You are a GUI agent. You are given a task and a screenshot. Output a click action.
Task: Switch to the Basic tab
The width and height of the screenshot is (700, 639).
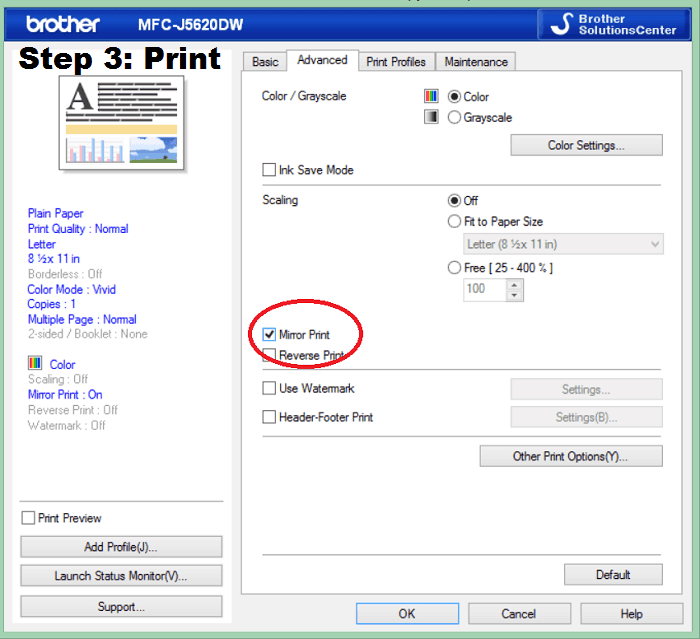coord(265,62)
